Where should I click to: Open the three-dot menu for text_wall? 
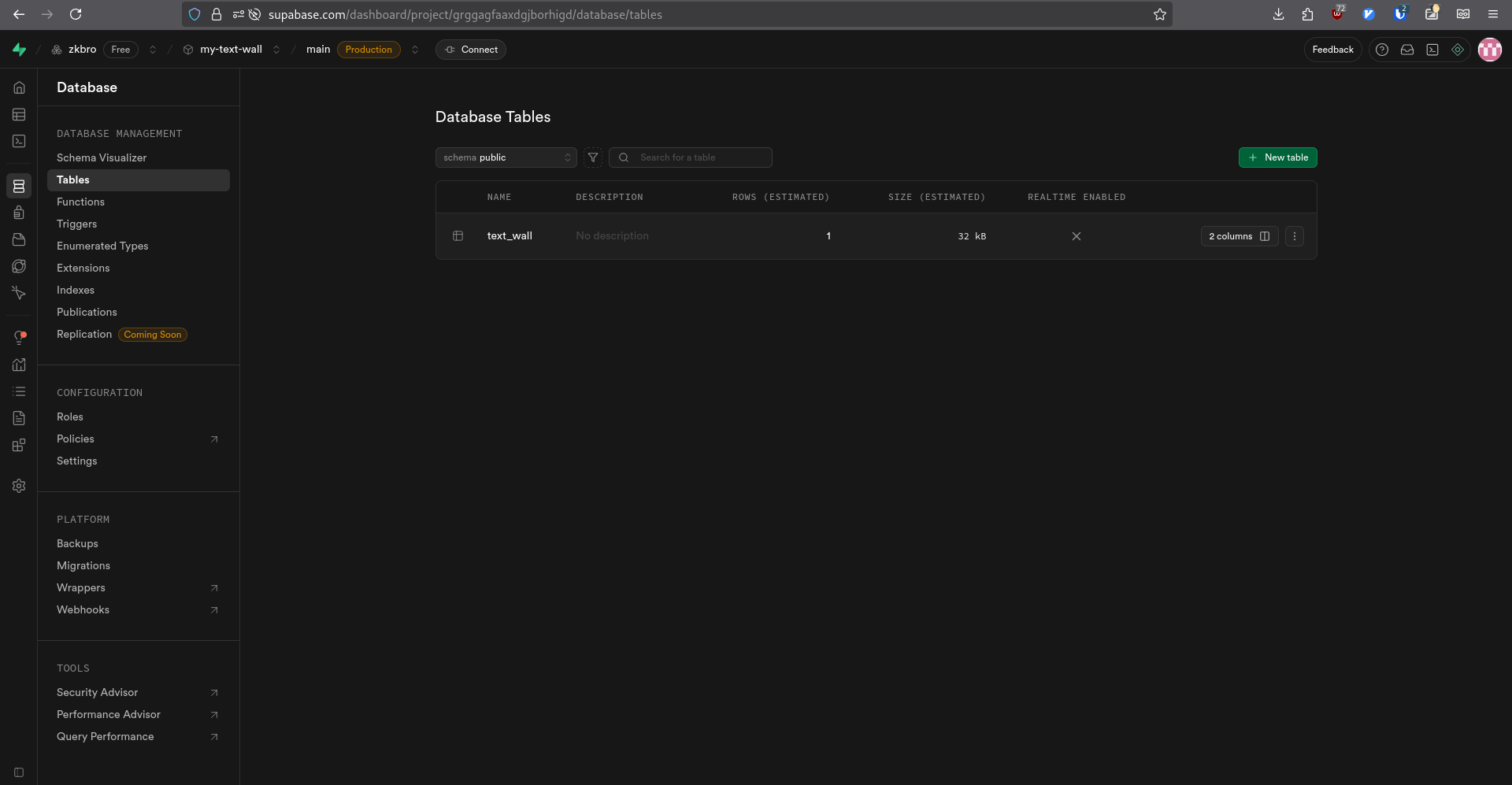[x=1294, y=236]
